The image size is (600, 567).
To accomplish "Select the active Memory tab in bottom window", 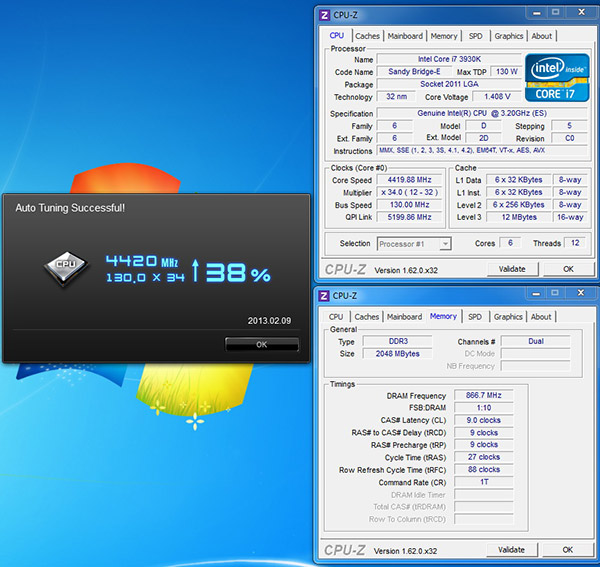I will tap(443, 316).
